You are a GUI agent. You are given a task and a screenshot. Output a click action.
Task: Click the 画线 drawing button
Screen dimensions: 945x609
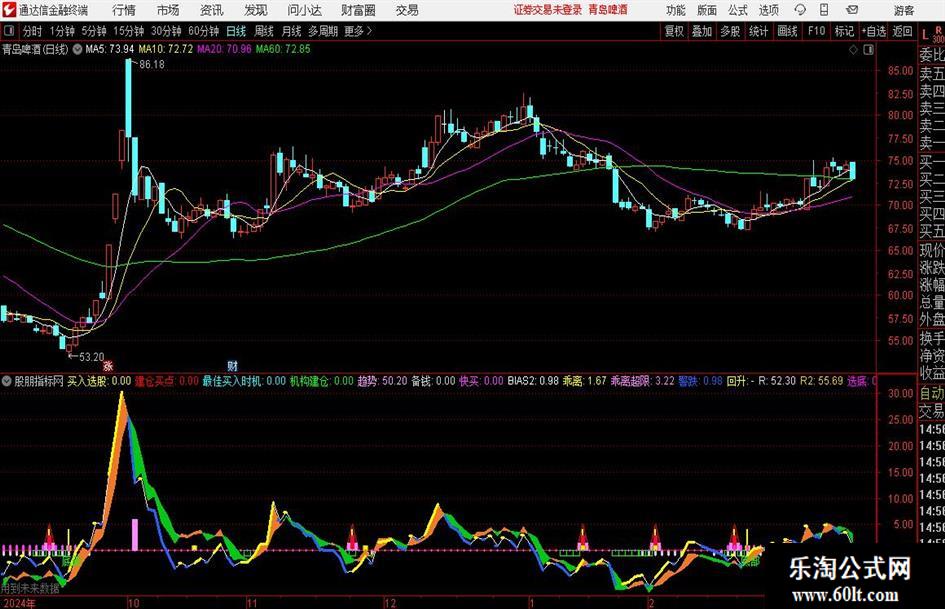[x=788, y=31]
